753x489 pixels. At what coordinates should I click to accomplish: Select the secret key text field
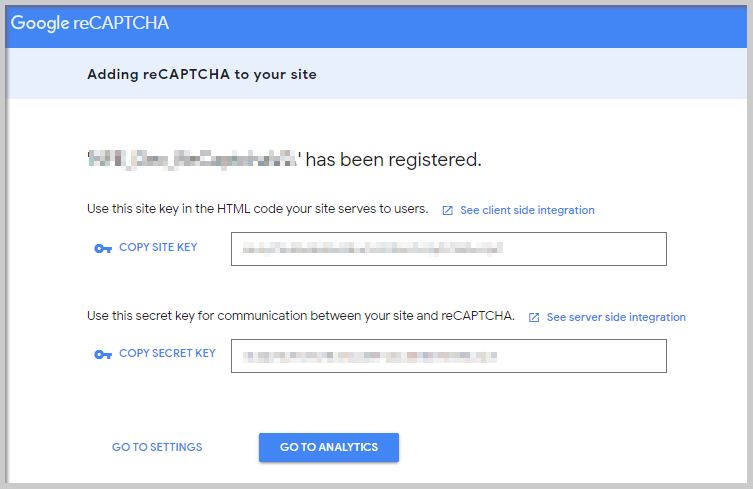click(x=449, y=356)
